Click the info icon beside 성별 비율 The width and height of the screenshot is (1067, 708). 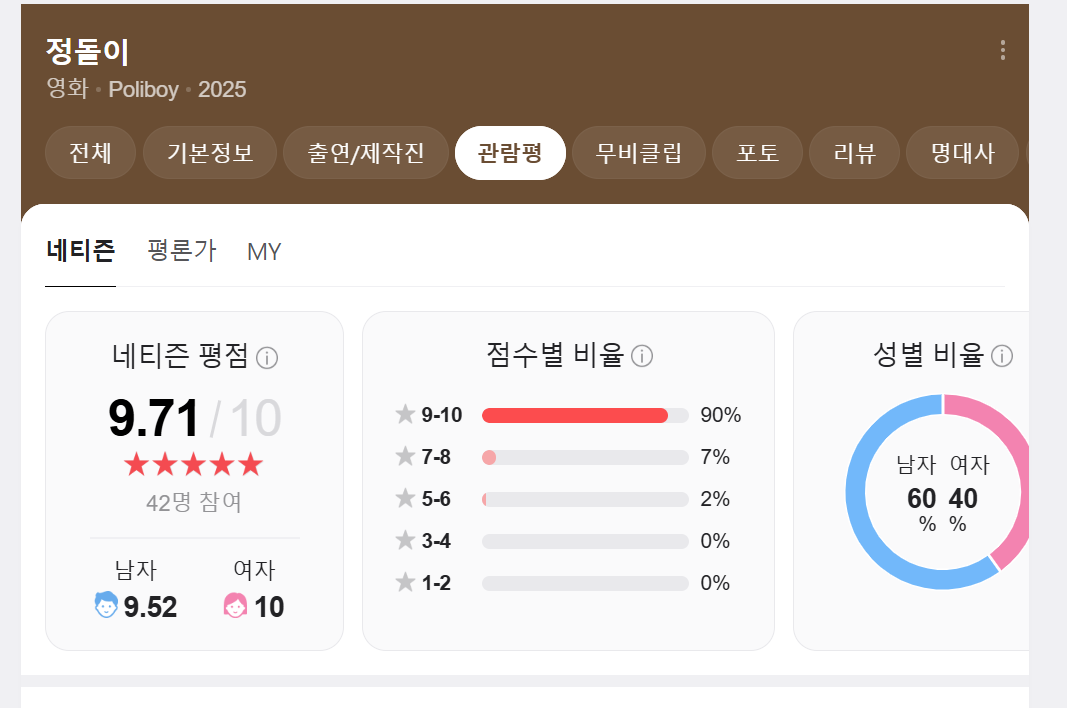click(x=1002, y=354)
